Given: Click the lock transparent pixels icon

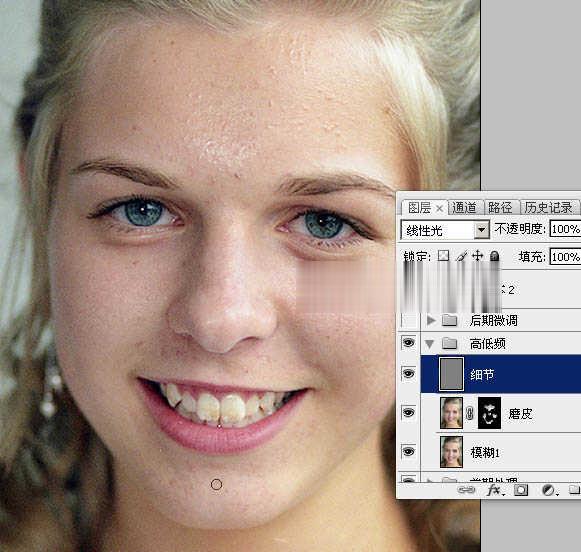Looking at the screenshot, I should click(443, 256).
